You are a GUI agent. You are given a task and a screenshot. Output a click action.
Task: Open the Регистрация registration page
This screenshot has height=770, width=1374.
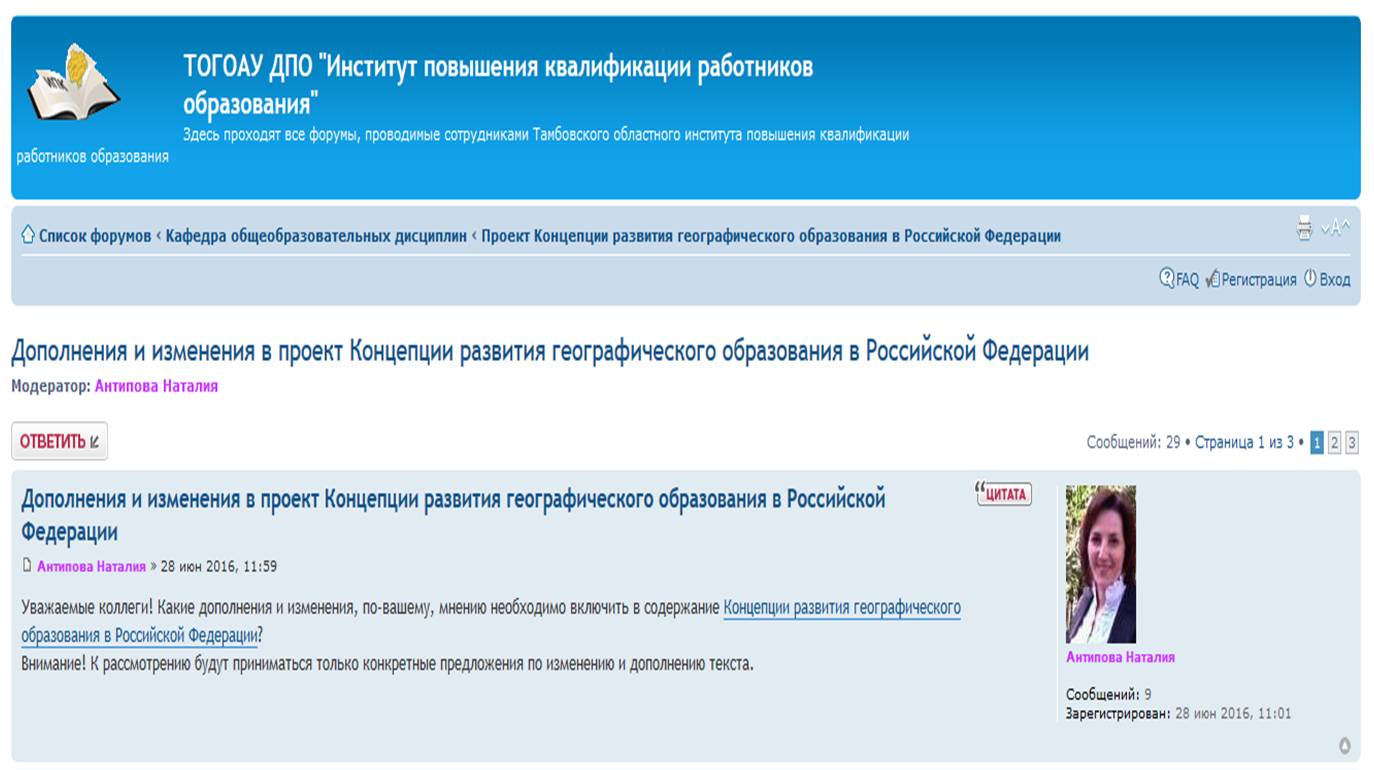coord(1251,280)
